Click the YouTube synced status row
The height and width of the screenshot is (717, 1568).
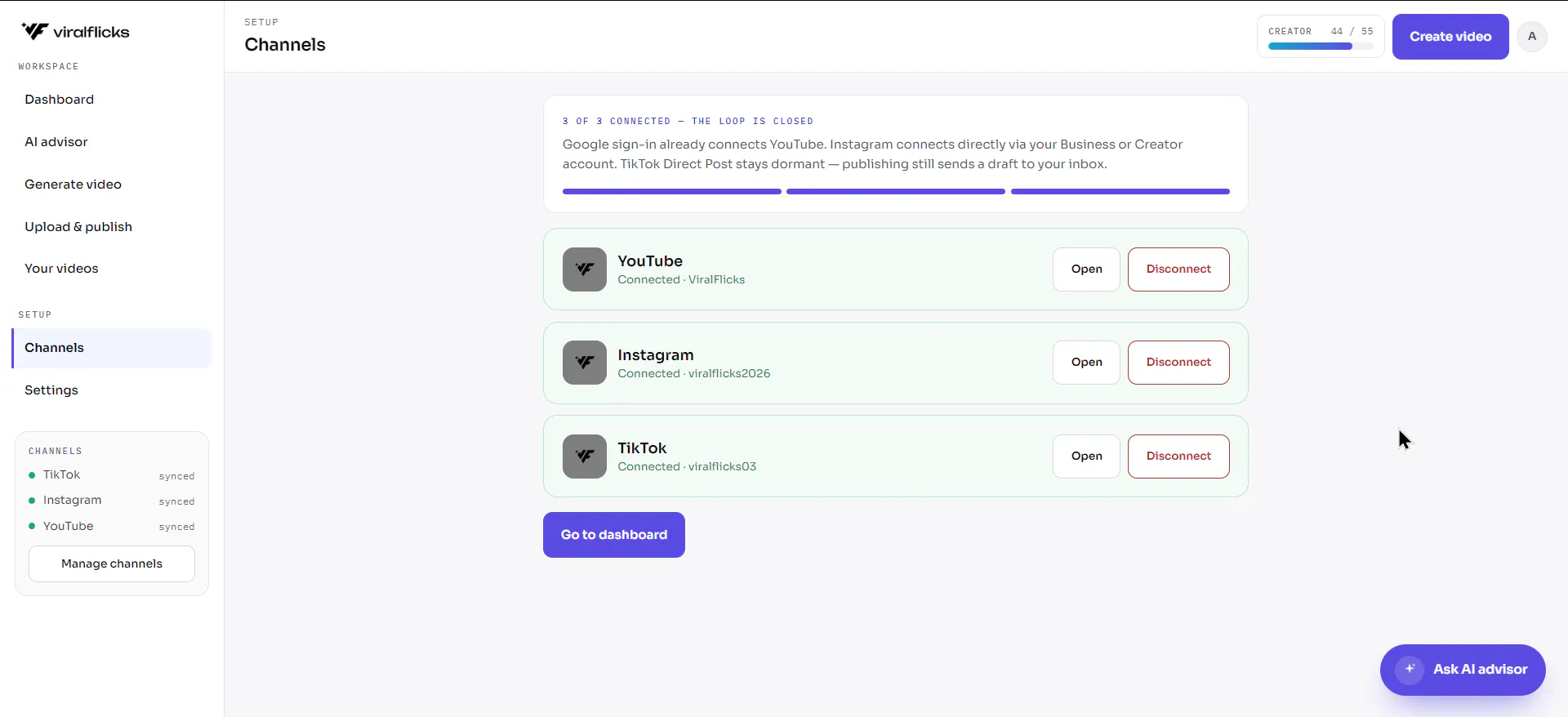pos(112,527)
